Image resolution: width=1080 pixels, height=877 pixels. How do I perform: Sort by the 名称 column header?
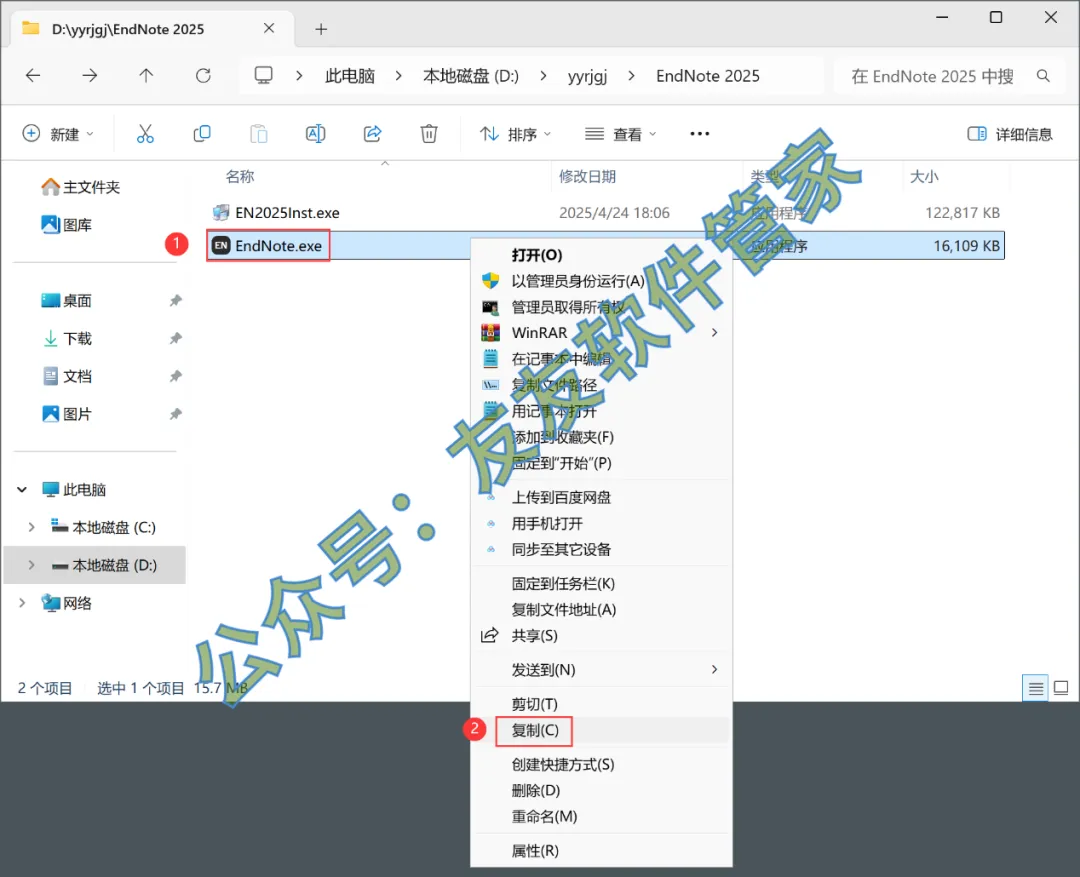240,176
